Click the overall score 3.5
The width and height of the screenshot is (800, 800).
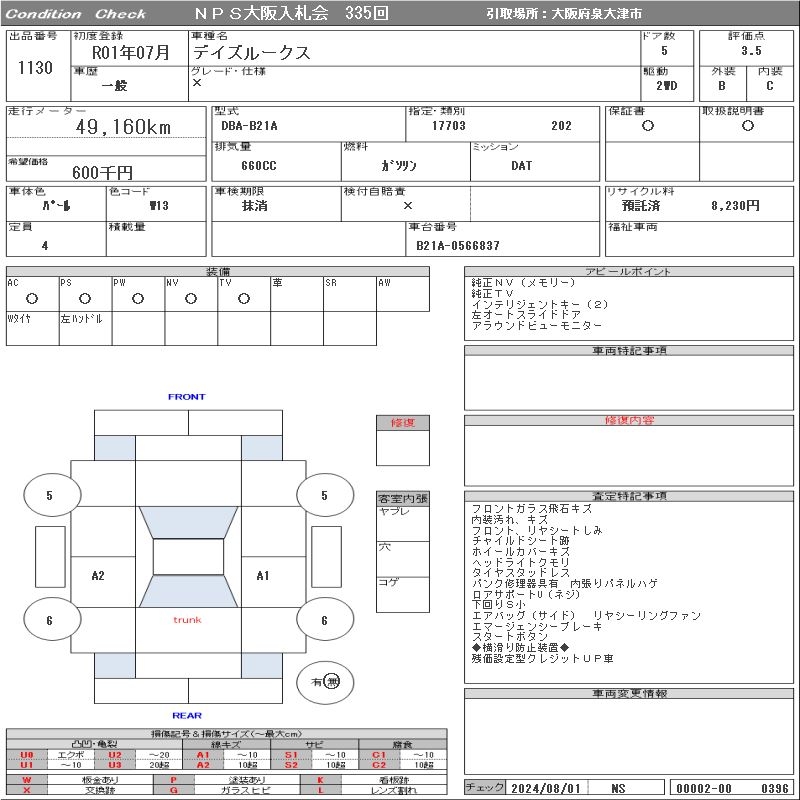pyautogui.click(x=752, y=51)
